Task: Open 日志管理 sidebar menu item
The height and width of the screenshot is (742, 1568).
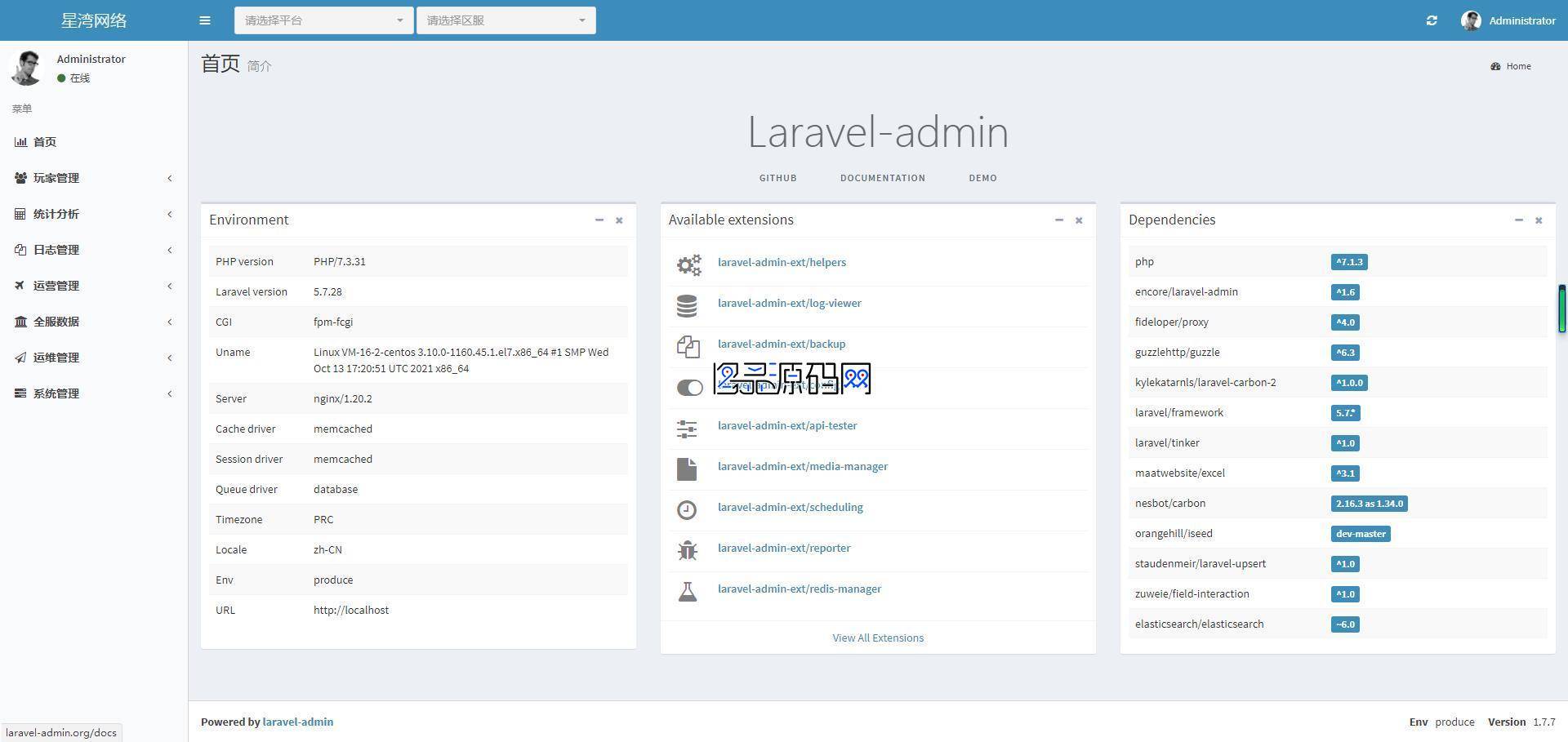Action: coord(94,250)
